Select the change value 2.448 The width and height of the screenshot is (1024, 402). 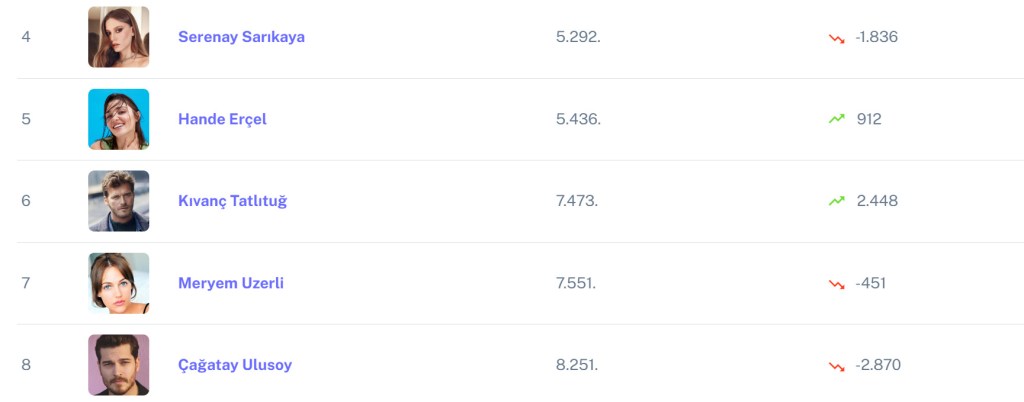[x=877, y=201]
